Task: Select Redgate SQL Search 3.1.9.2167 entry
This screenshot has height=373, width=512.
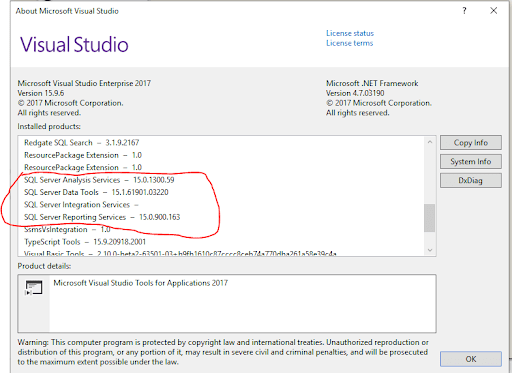Action: pos(82,143)
